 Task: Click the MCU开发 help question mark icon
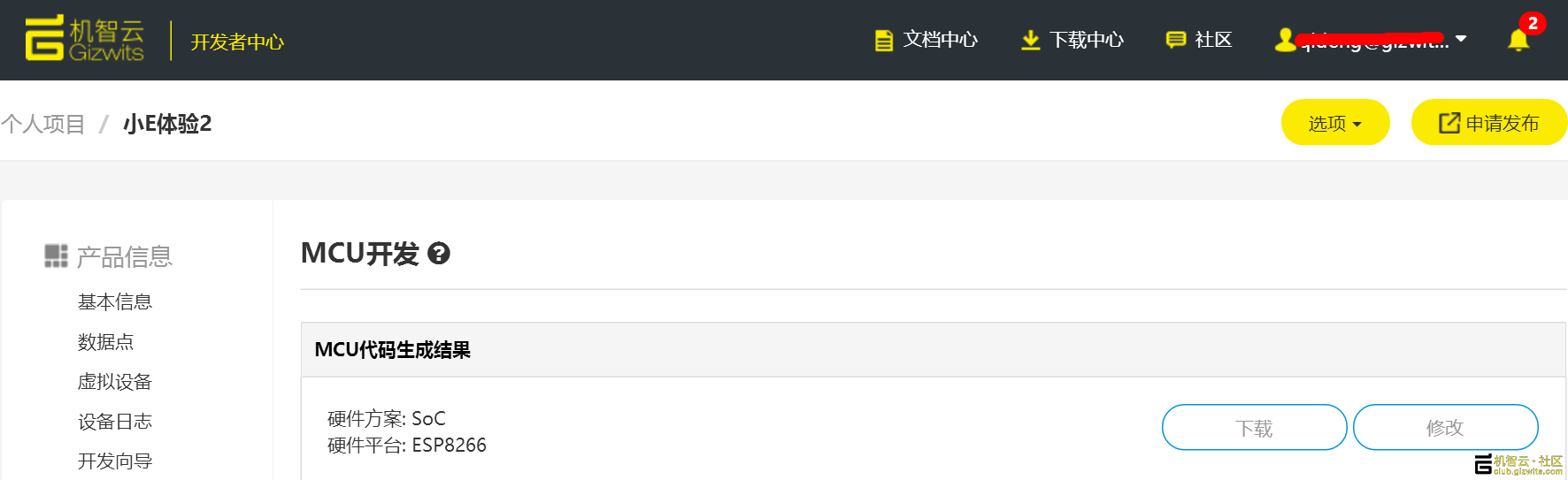click(x=439, y=254)
